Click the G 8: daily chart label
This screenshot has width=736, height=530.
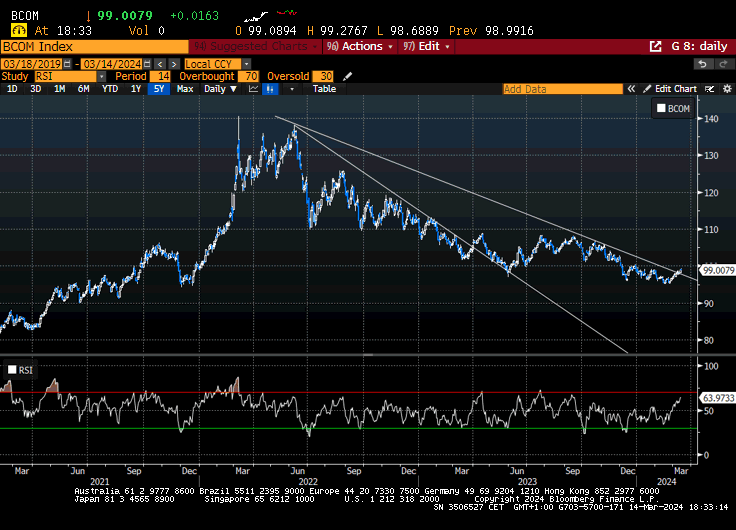pos(699,46)
